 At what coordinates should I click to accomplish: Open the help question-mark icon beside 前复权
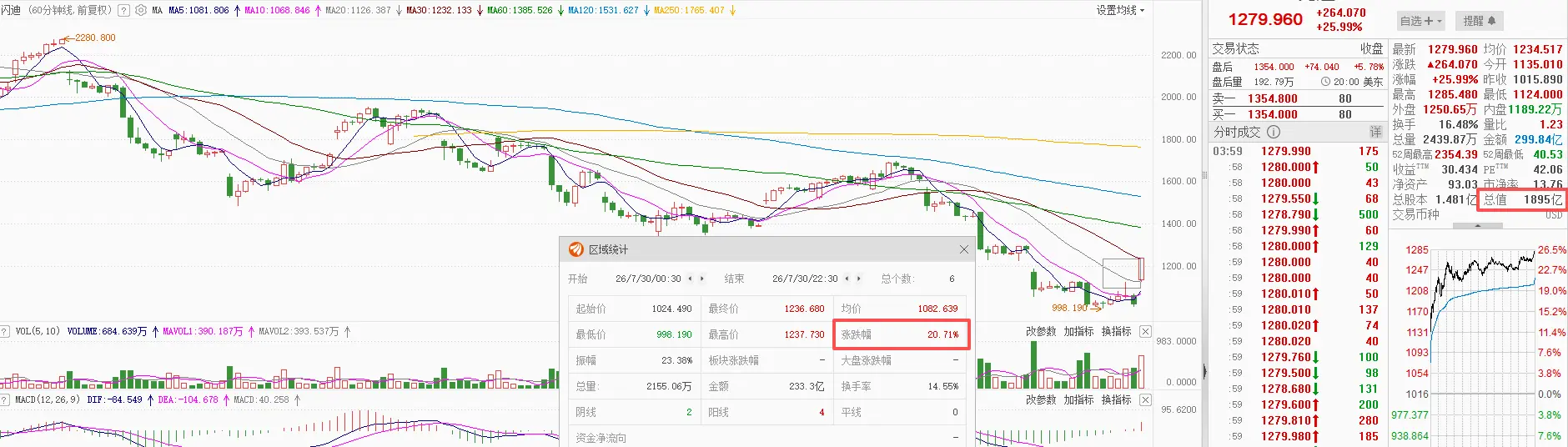point(124,11)
